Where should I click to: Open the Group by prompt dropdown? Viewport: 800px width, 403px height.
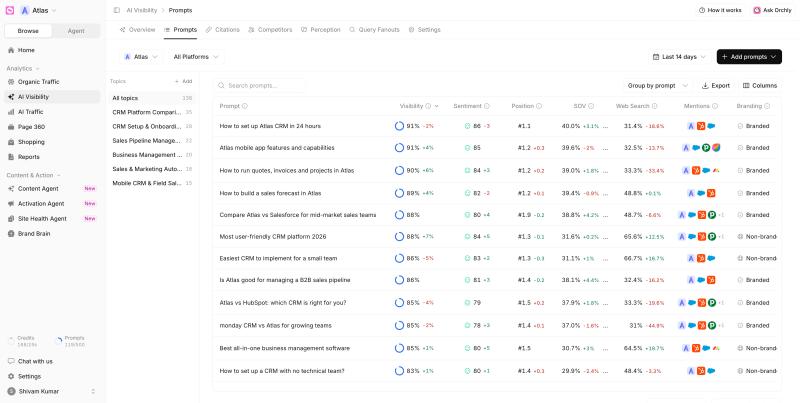657,86
